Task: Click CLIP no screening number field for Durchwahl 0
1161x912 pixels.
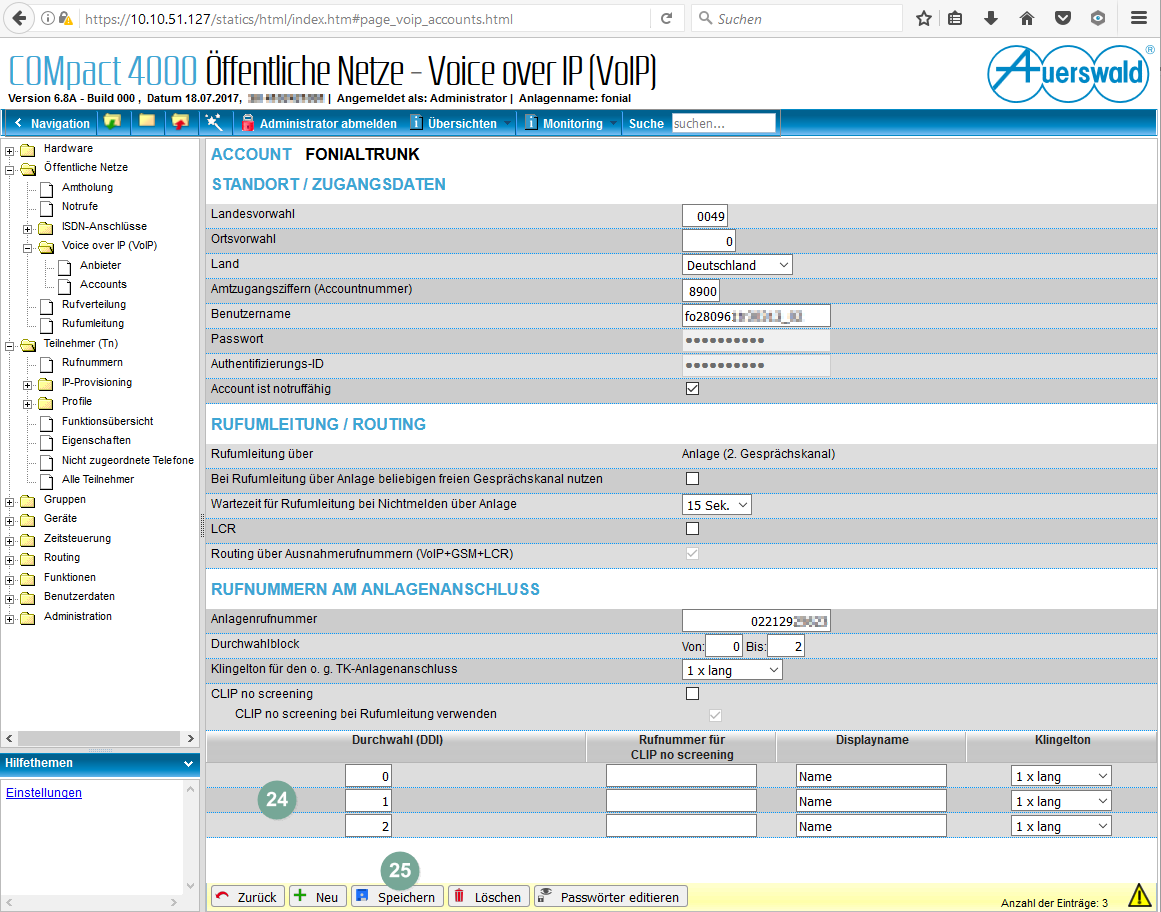Action: [681, 776]
